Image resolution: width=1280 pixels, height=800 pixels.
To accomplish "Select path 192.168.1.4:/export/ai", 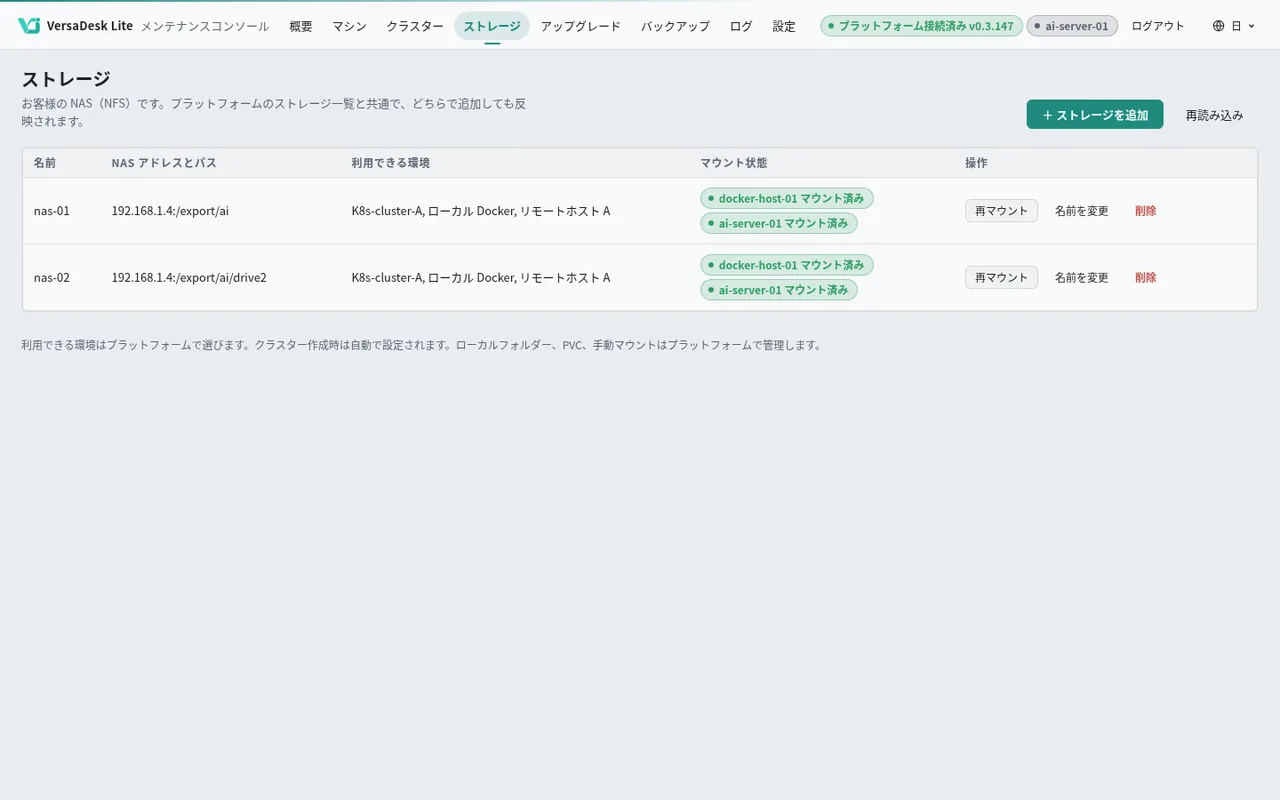I will 170,211.
